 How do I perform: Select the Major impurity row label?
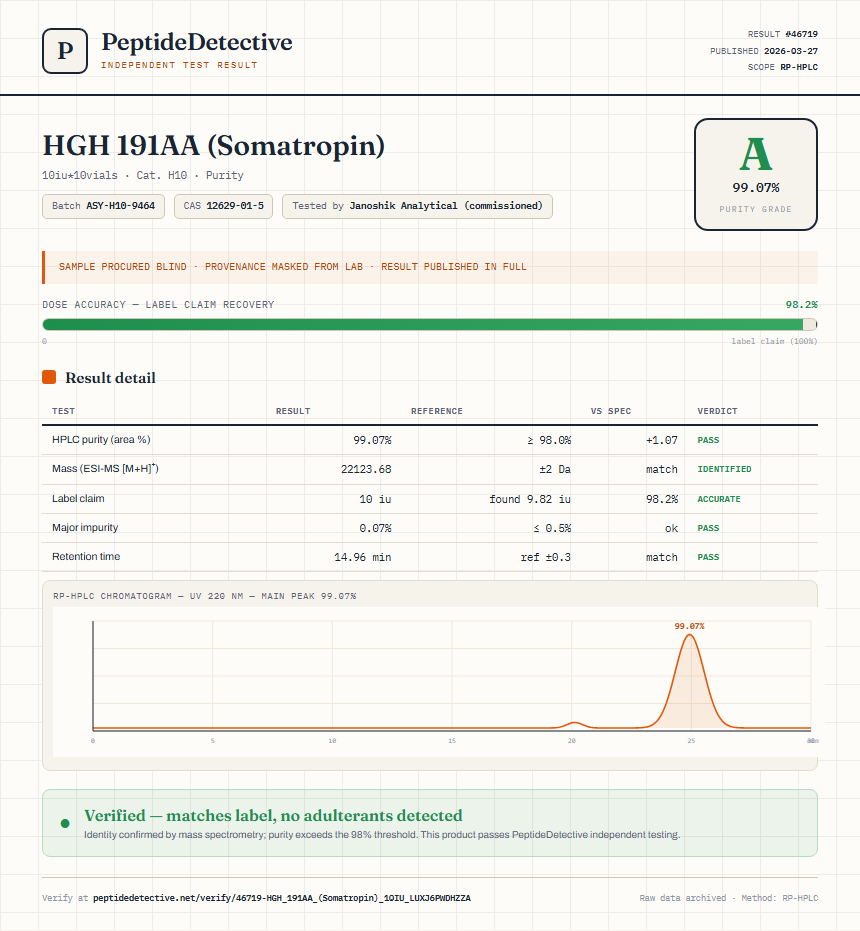tap(85, 527)
